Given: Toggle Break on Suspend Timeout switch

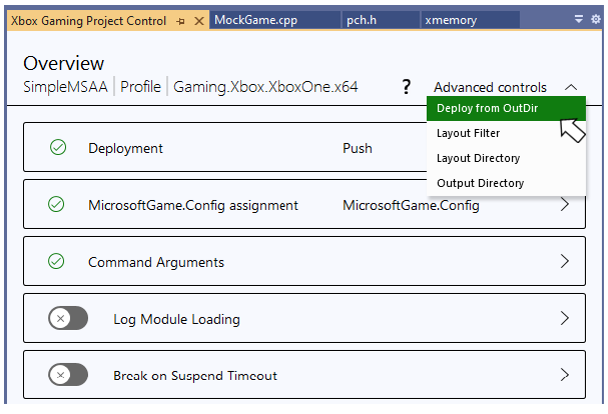Looking at the screenshot, I should pos(68,374).
